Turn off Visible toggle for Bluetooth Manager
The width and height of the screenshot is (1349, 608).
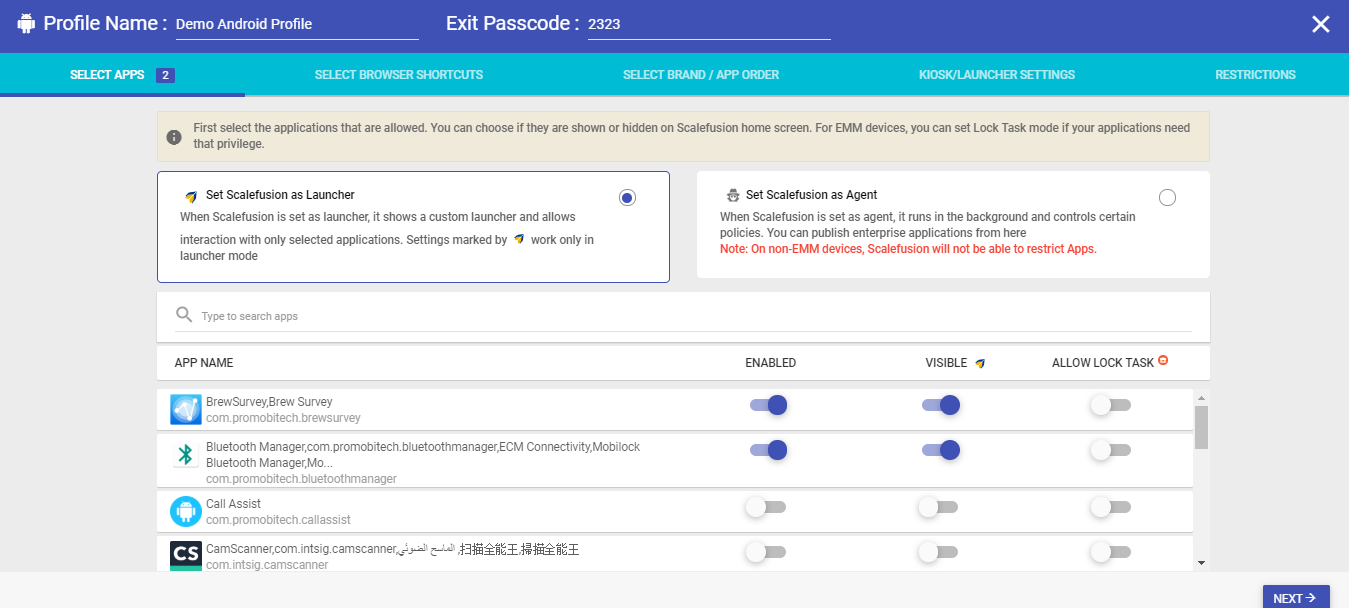(941, 450)
